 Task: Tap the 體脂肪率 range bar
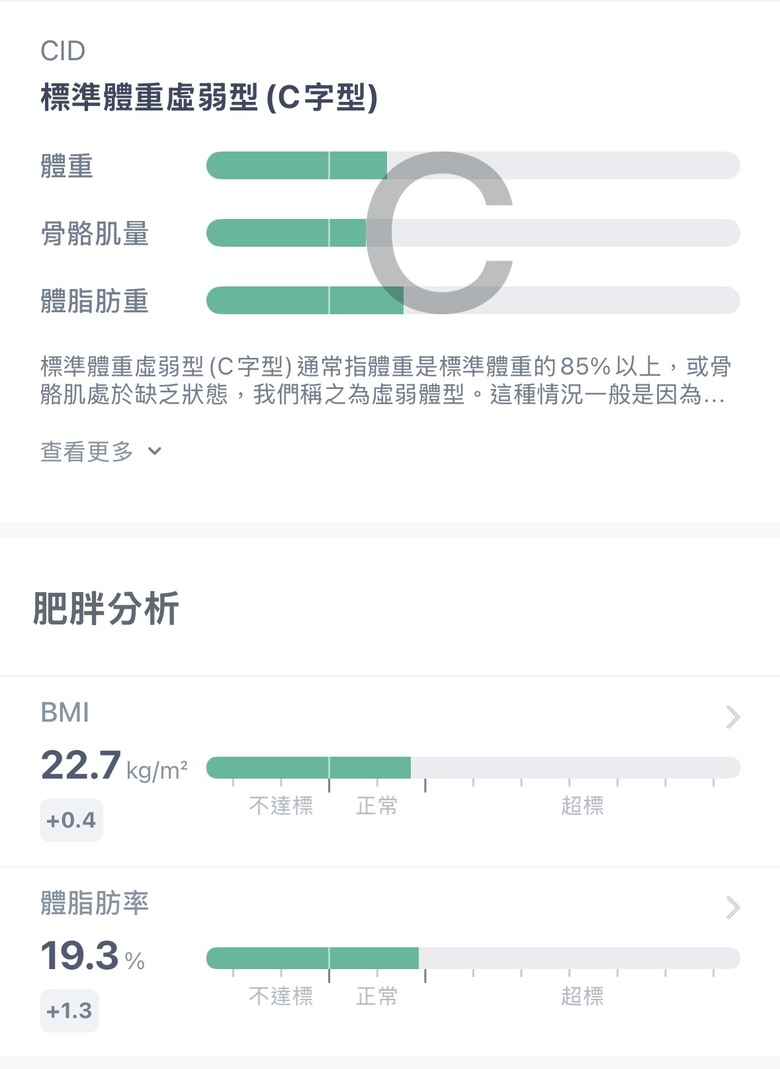[x=472, y=958]
